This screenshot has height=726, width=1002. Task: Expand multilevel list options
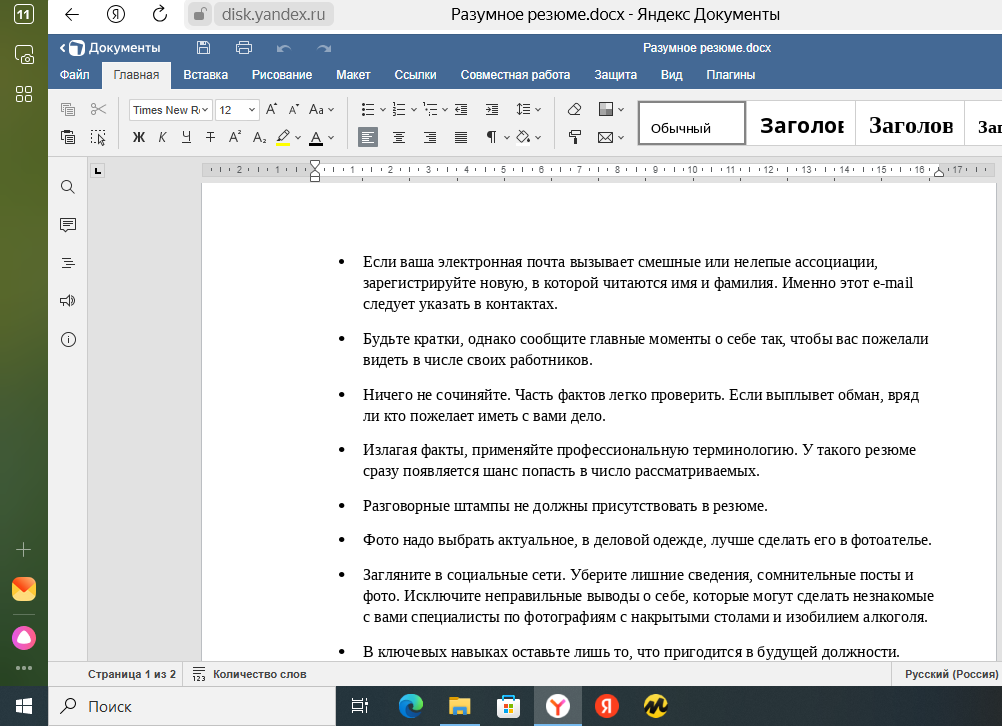pos(445,110)
